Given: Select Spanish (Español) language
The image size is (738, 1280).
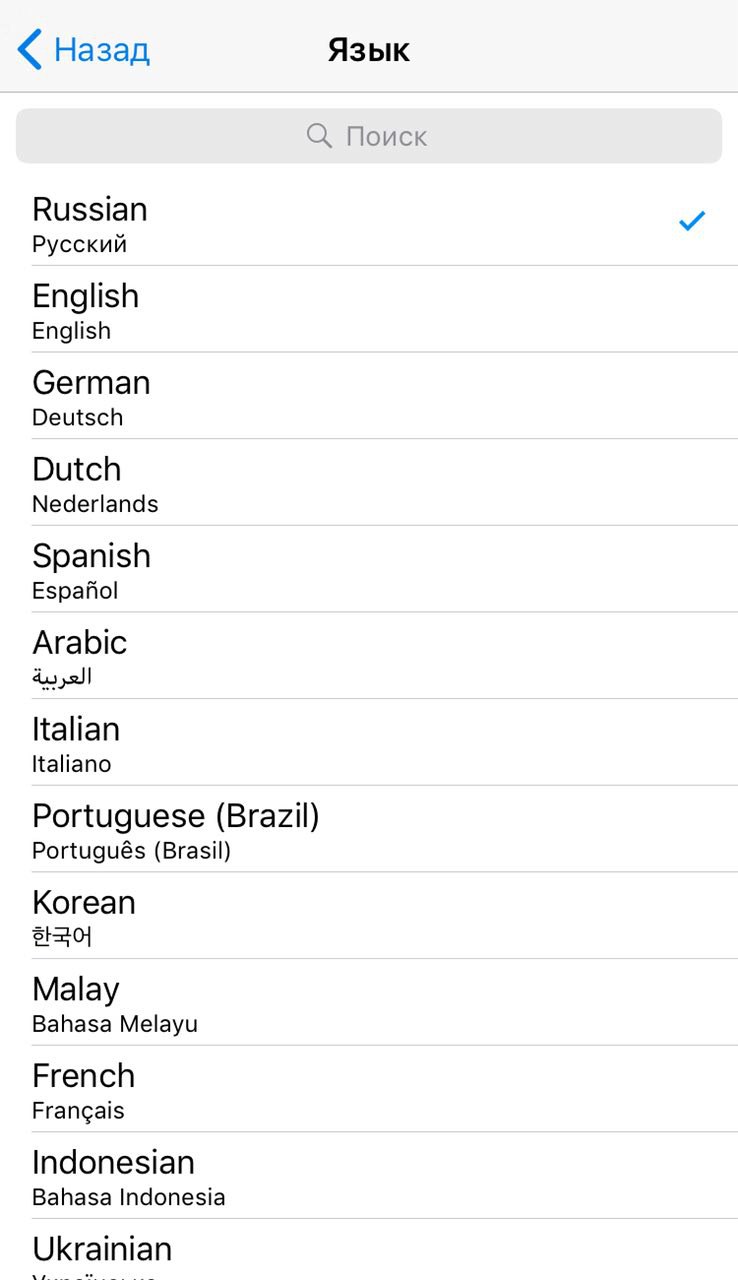Looking at the screenshot, I should coord(369,569).
